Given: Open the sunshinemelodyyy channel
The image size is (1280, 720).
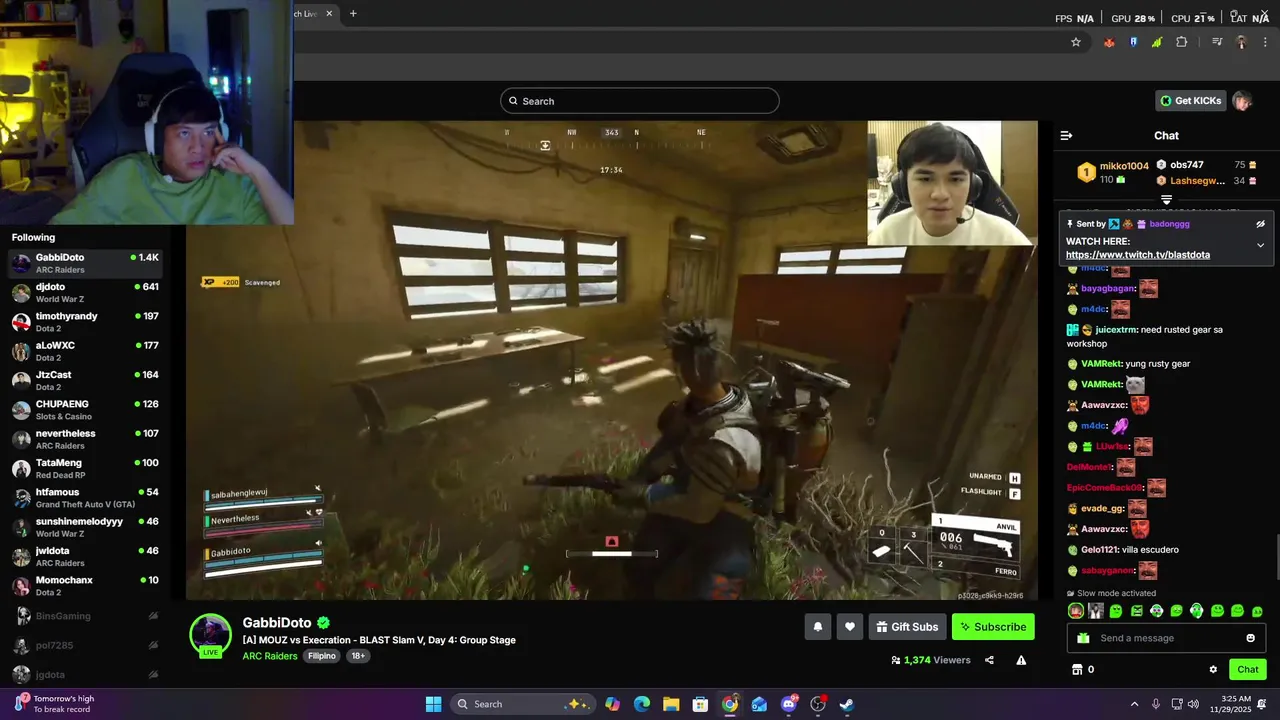Looking at the screenshot, I should (85, 527).
